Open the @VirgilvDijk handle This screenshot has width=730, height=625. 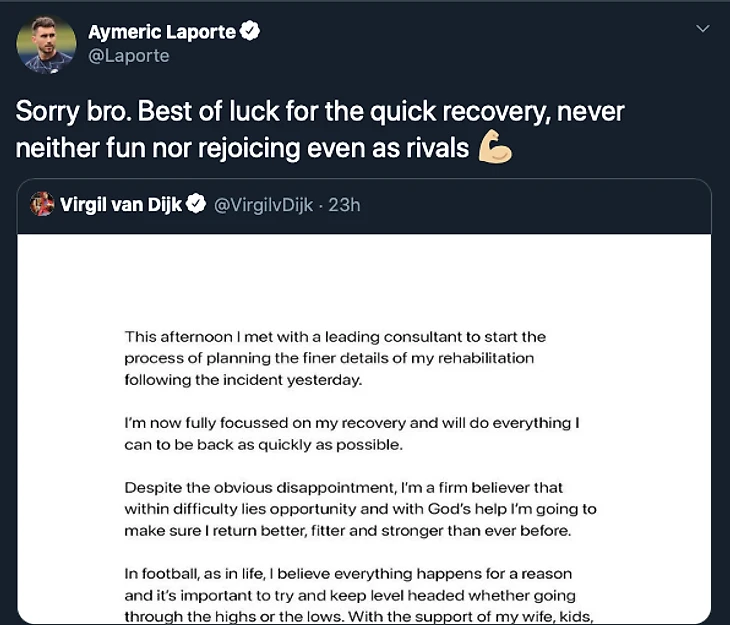pyautogui.click(x=264, y=205)
